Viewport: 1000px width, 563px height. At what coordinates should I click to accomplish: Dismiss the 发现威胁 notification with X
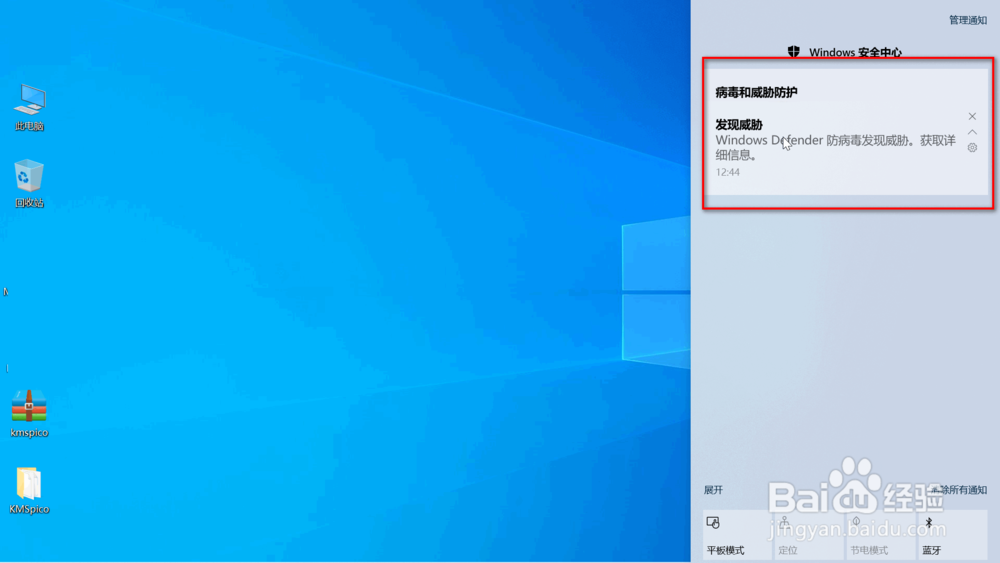coord(972,116)
